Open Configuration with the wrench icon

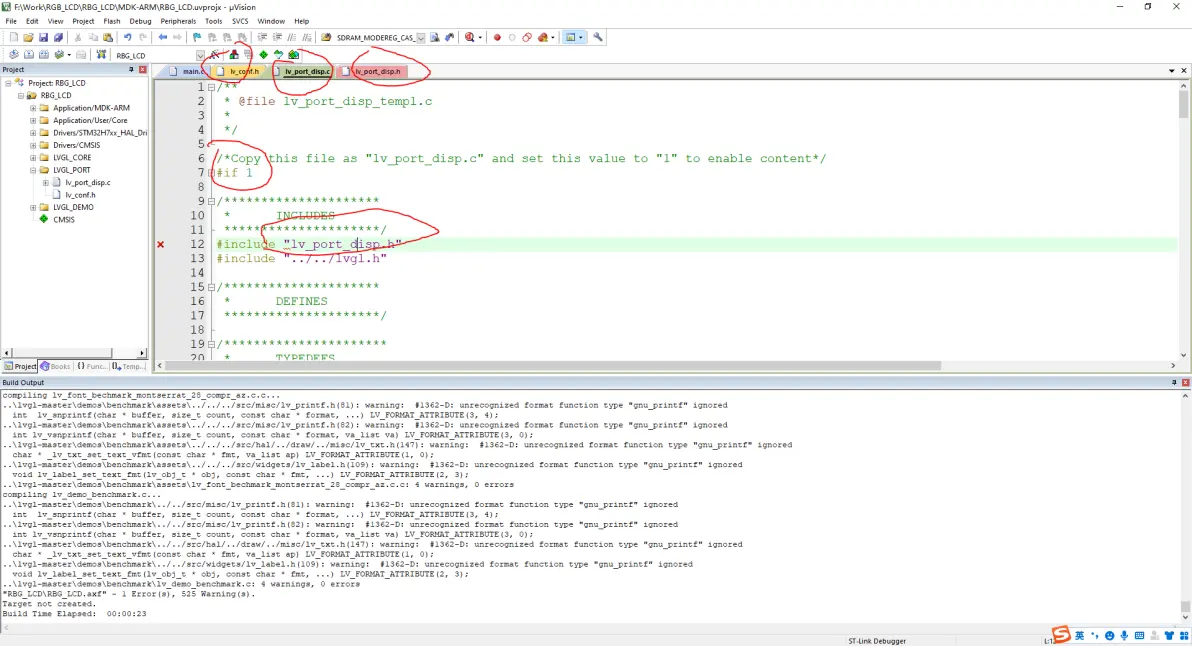pos(598,37)
